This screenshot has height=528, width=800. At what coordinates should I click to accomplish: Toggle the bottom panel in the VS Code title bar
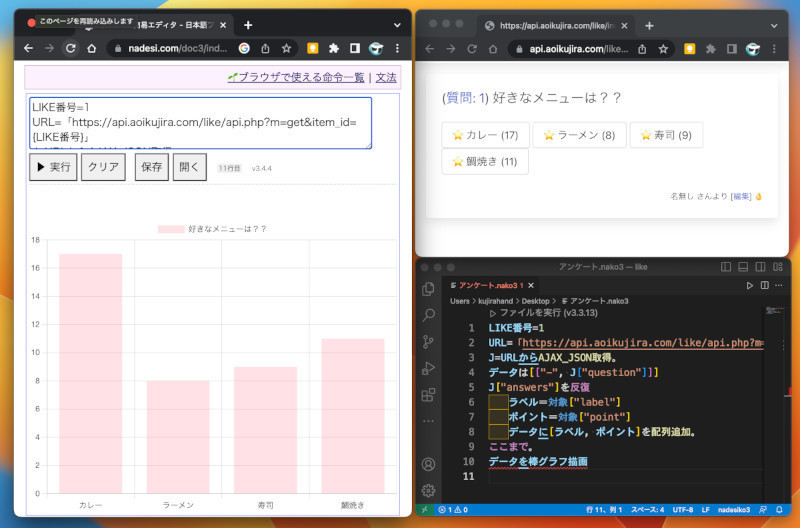743,267
